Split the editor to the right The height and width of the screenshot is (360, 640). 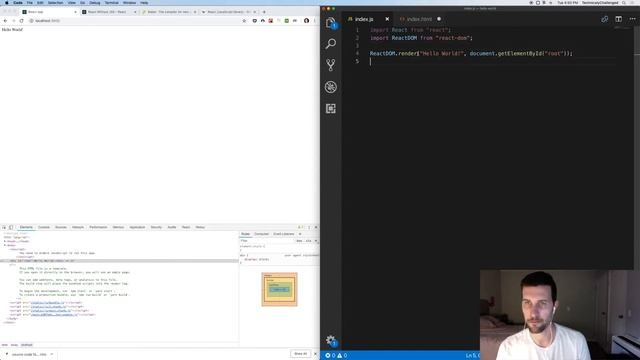[618, 19]
